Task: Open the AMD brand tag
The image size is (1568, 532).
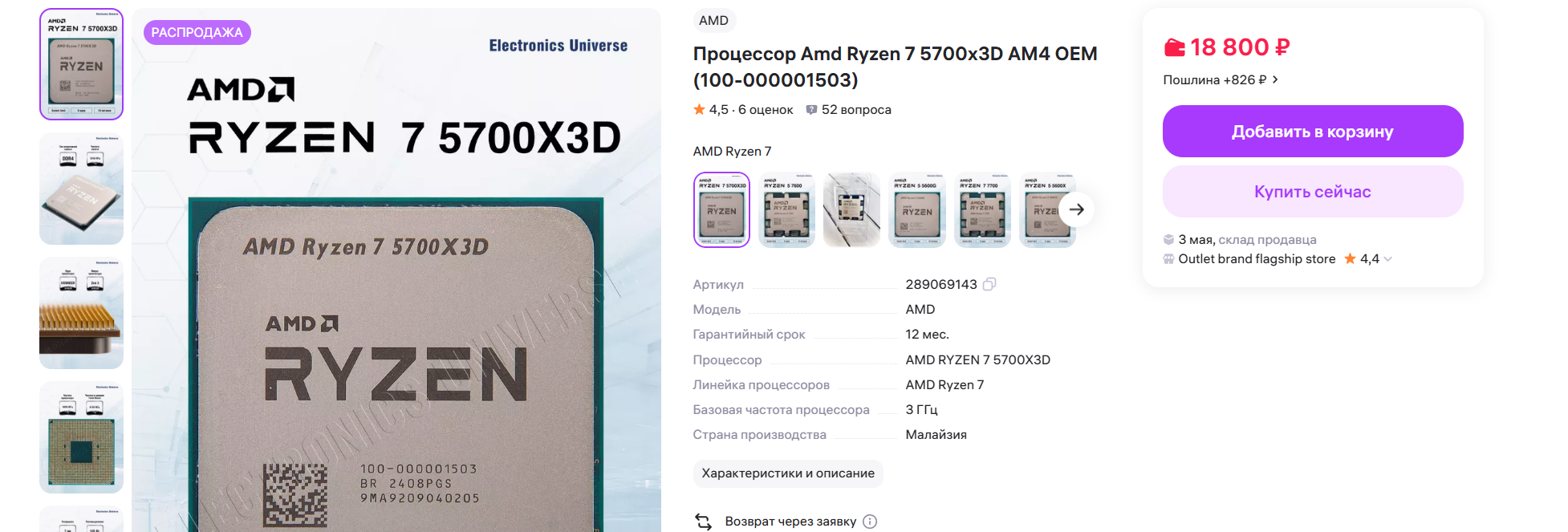Action: [713, 21]
